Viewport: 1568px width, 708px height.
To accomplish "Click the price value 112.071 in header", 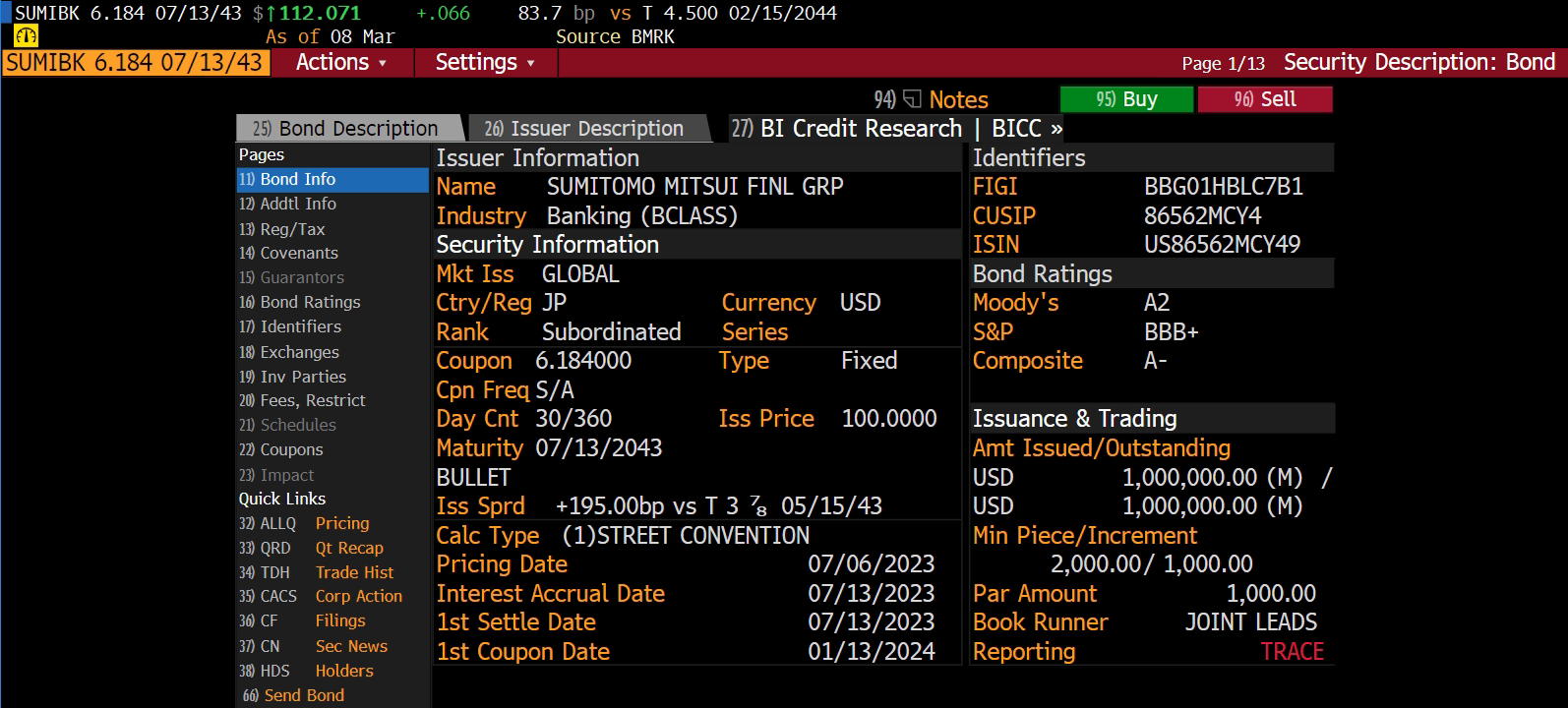I will tap(320, 14).
